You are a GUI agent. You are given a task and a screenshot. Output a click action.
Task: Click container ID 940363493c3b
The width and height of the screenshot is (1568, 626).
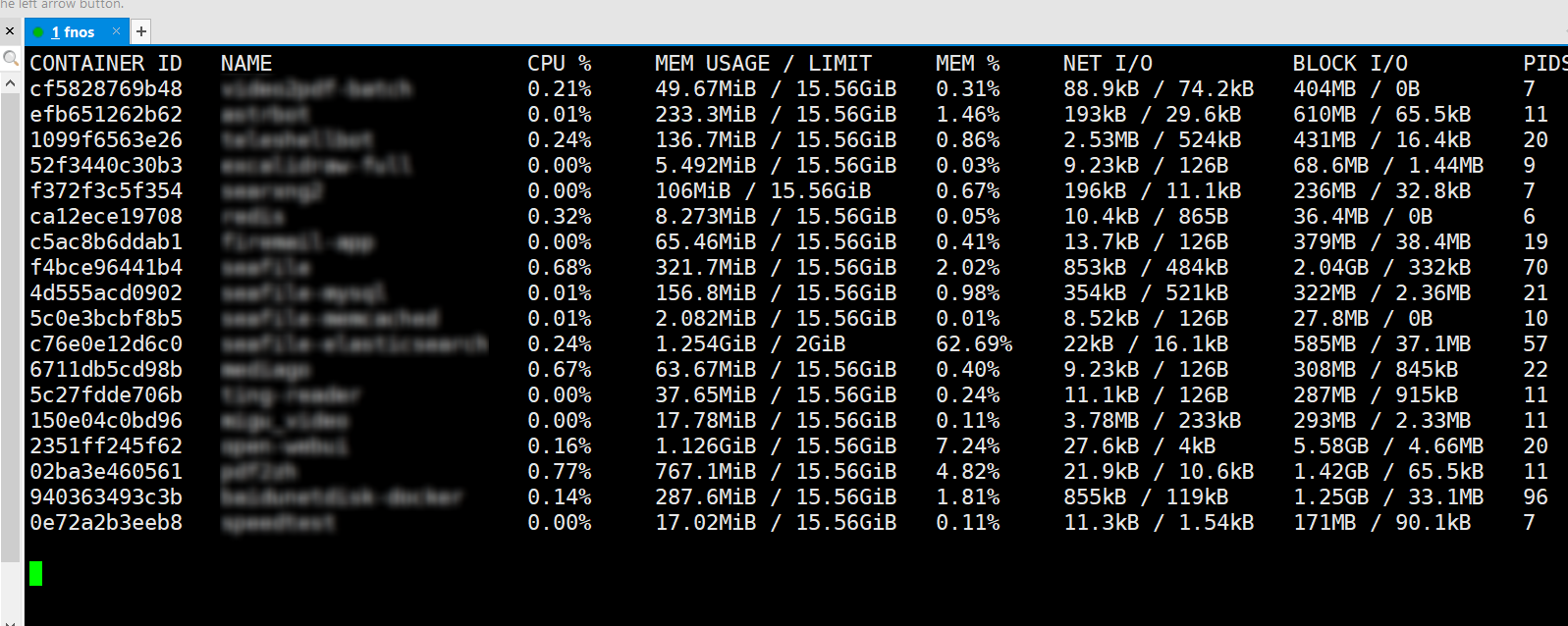106,497
